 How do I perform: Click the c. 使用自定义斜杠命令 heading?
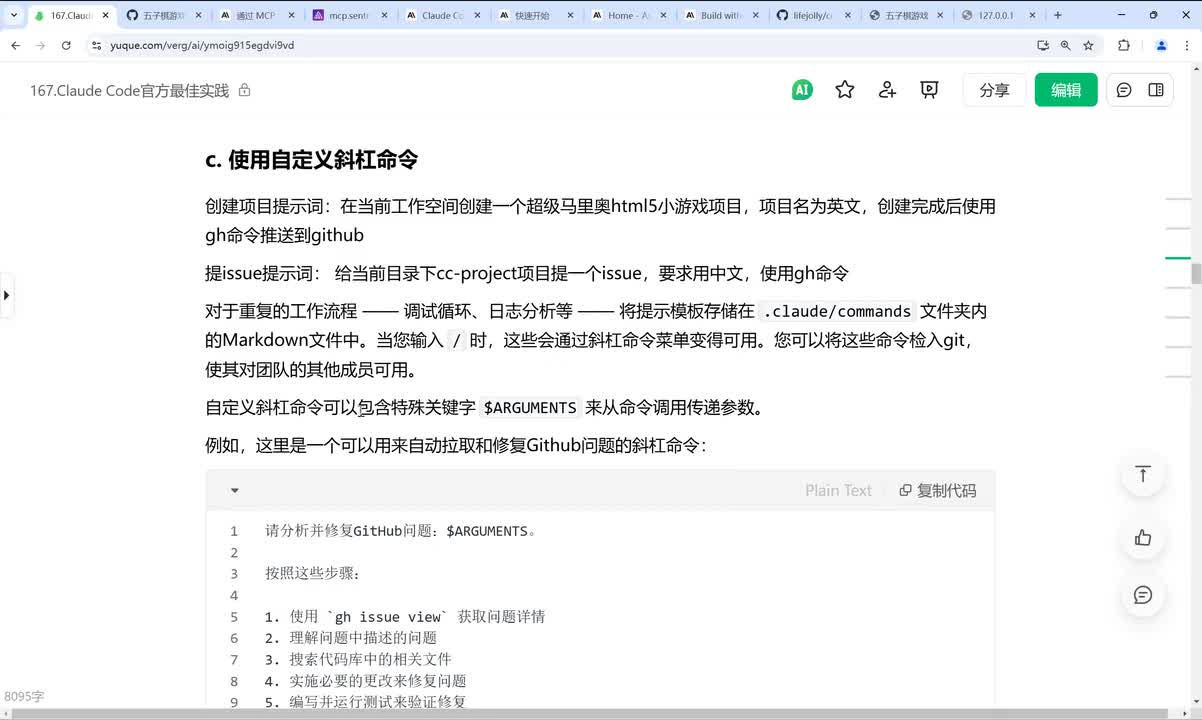[311, 159]
